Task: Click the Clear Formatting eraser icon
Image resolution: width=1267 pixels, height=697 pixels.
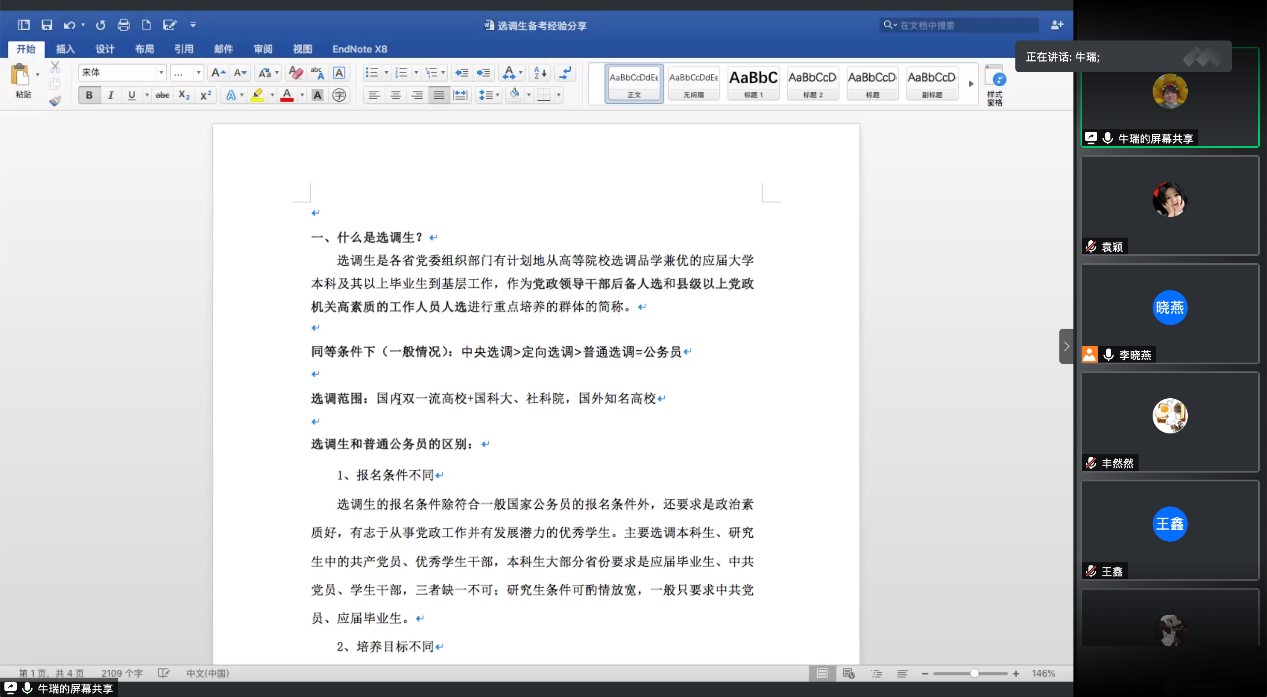Action: [295, 73]
